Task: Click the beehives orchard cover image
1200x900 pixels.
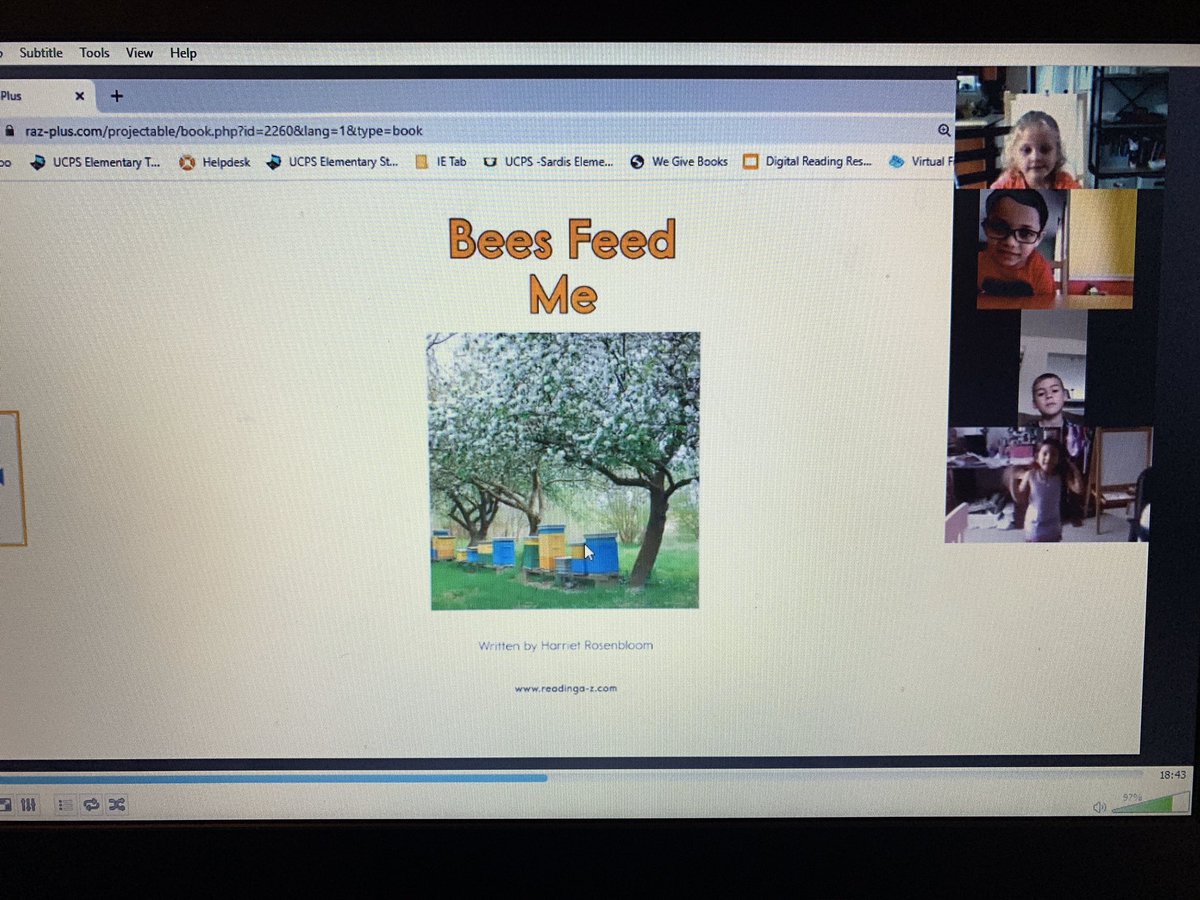Action: [565, 470]
